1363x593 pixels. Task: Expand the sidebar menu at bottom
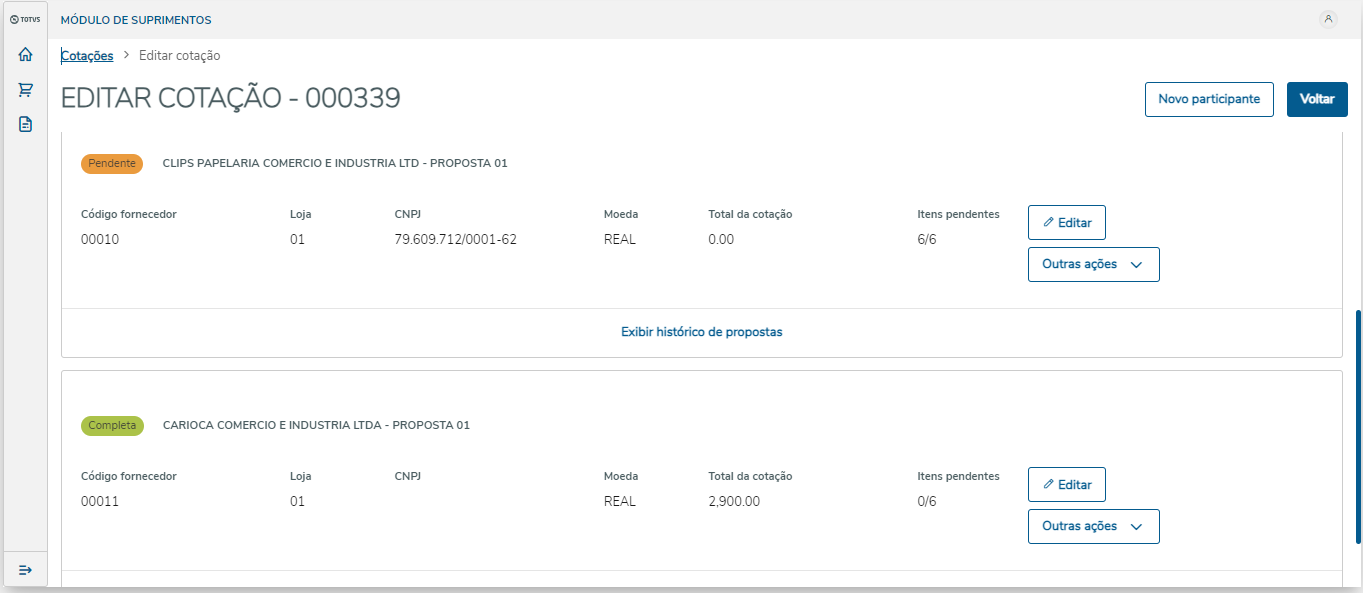tap(25, 570)
